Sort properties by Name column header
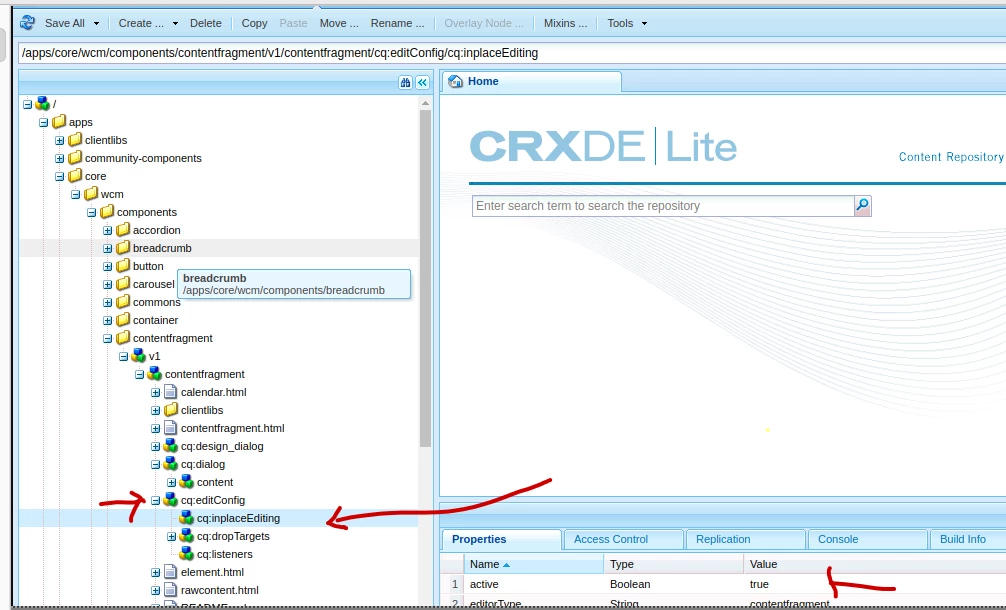Image resolution: width=1006 pixels, height=610 pixels. coord(534,564)
